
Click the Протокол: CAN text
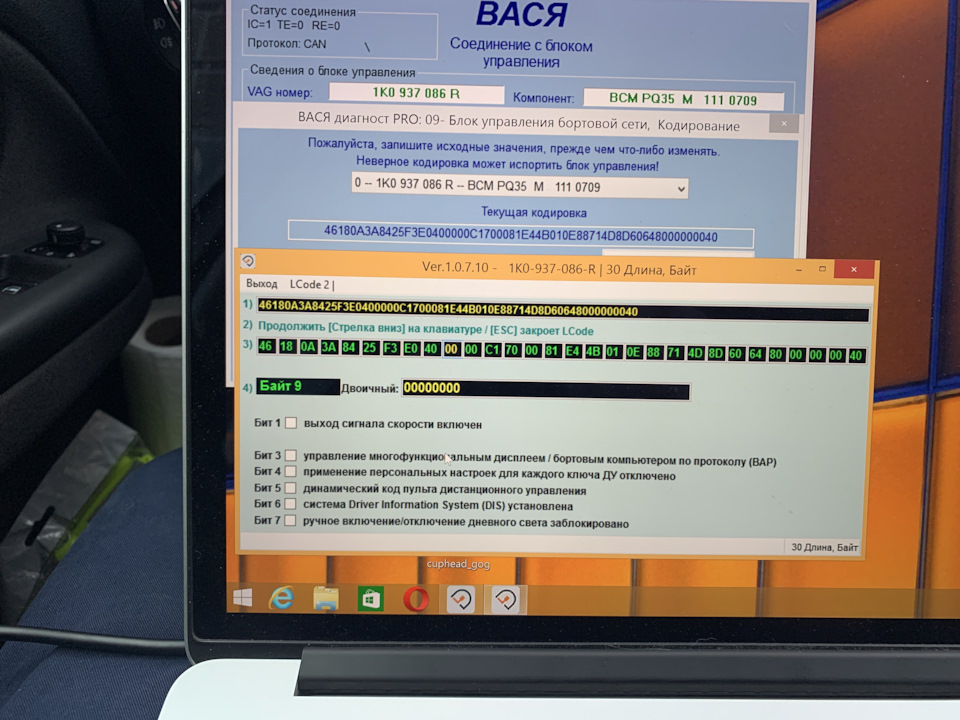pyautogui.click(x=287, y=43)
